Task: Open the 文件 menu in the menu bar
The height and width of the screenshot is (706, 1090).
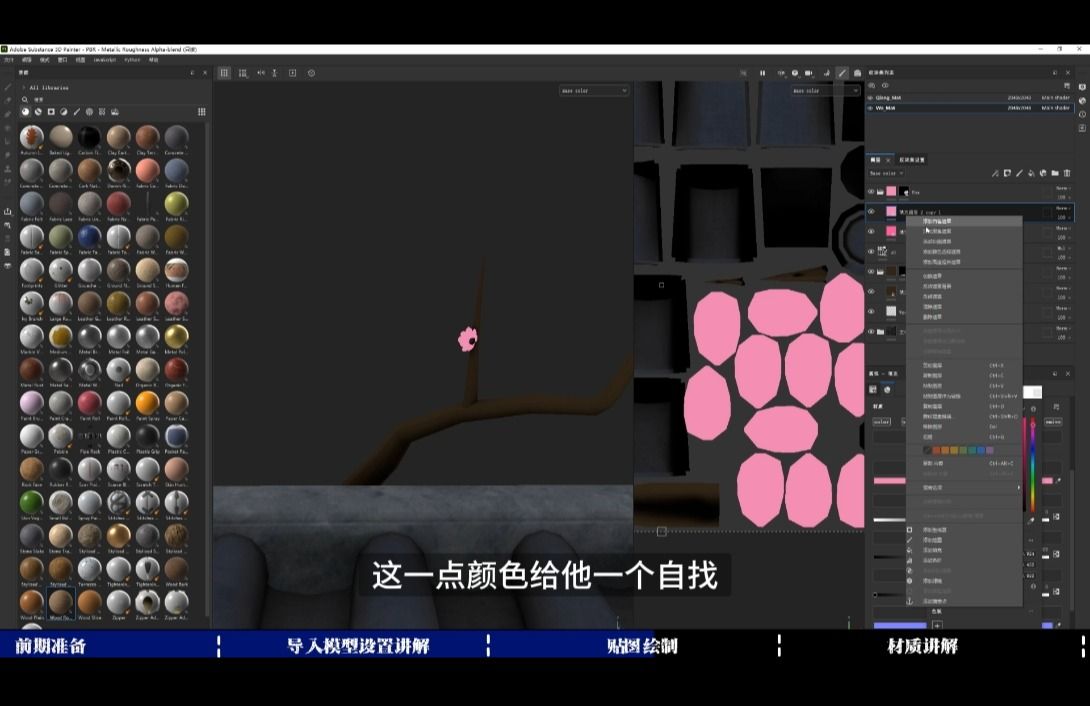Action: pos(10,58)
